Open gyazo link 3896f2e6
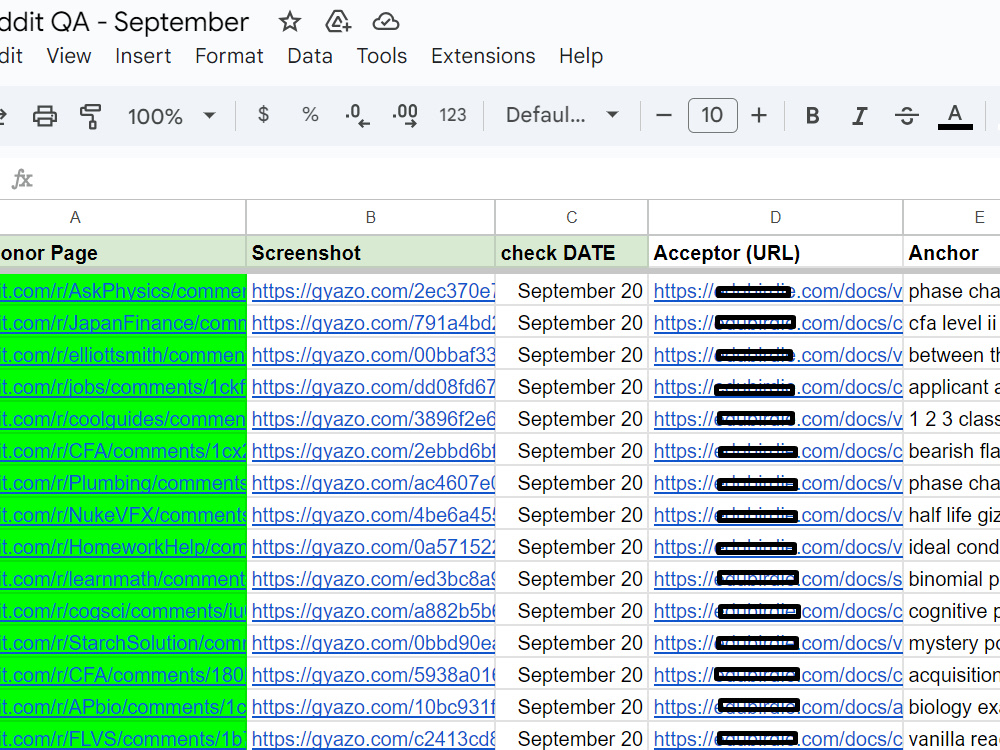Screen dimensions: 1000x750 click(373, 419)
